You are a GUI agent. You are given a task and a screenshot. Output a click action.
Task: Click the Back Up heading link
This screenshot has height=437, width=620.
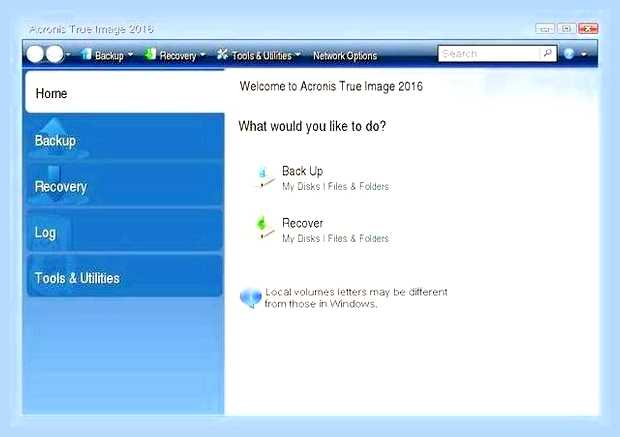pyautogui.click(x=302, y=171)
